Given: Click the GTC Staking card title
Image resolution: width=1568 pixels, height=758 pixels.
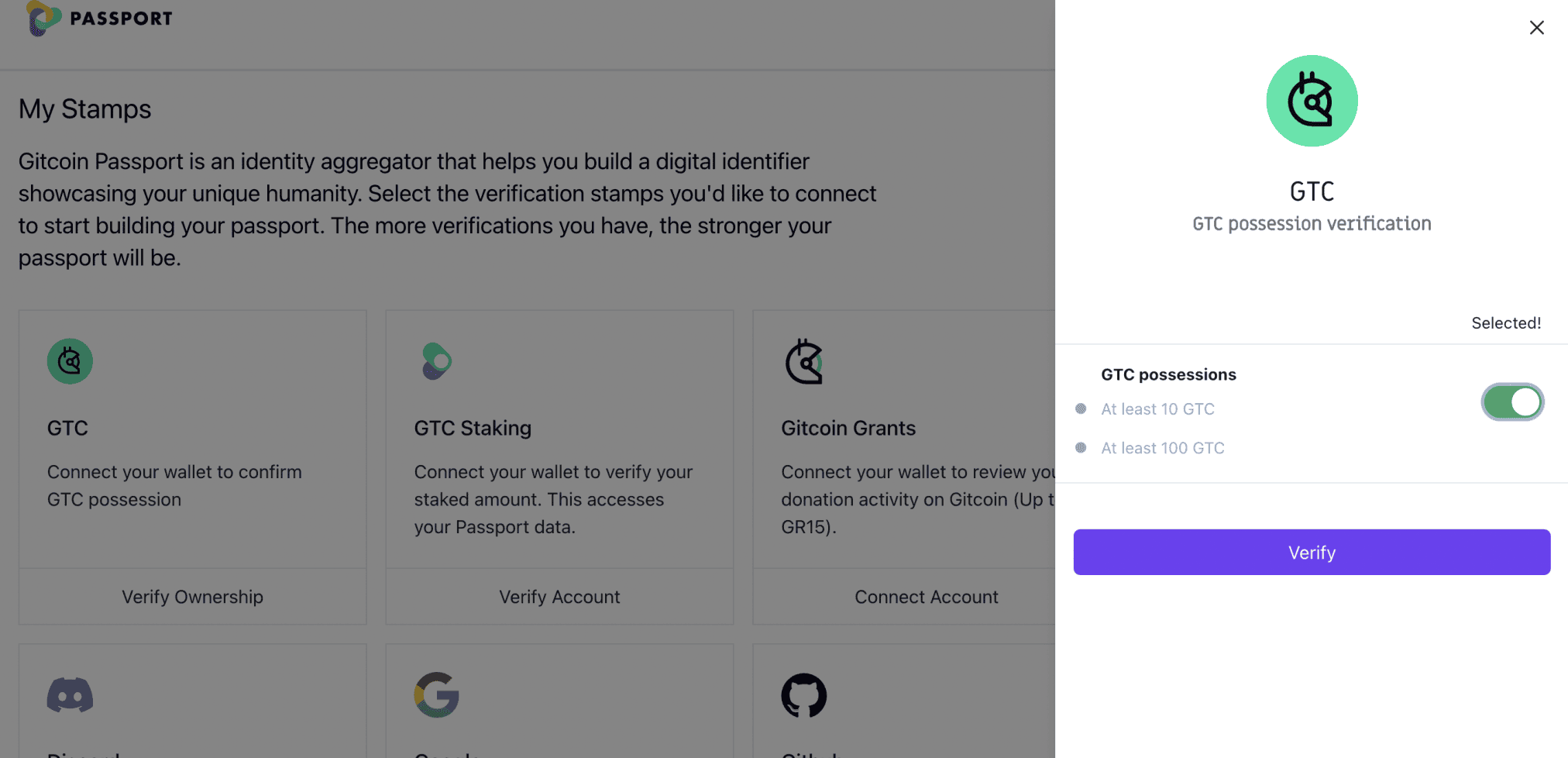Looking at the screenshot, I should coord(473,428).
